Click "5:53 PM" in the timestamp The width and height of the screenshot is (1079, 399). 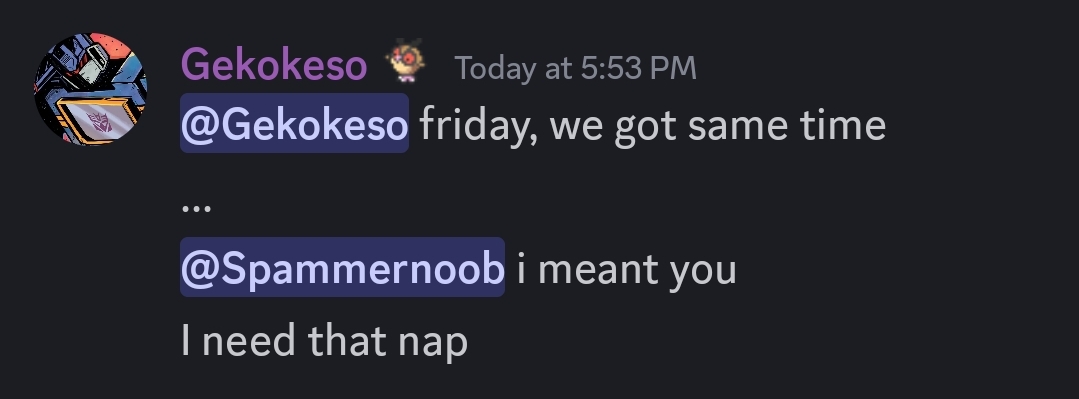point(639,68)
